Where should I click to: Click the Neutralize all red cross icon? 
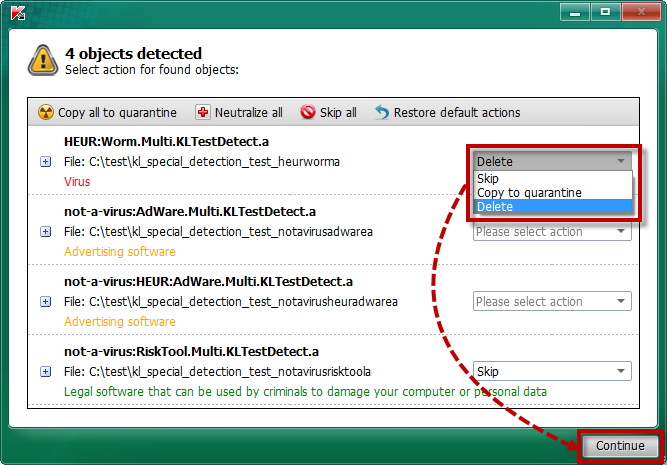click(203, 112)
